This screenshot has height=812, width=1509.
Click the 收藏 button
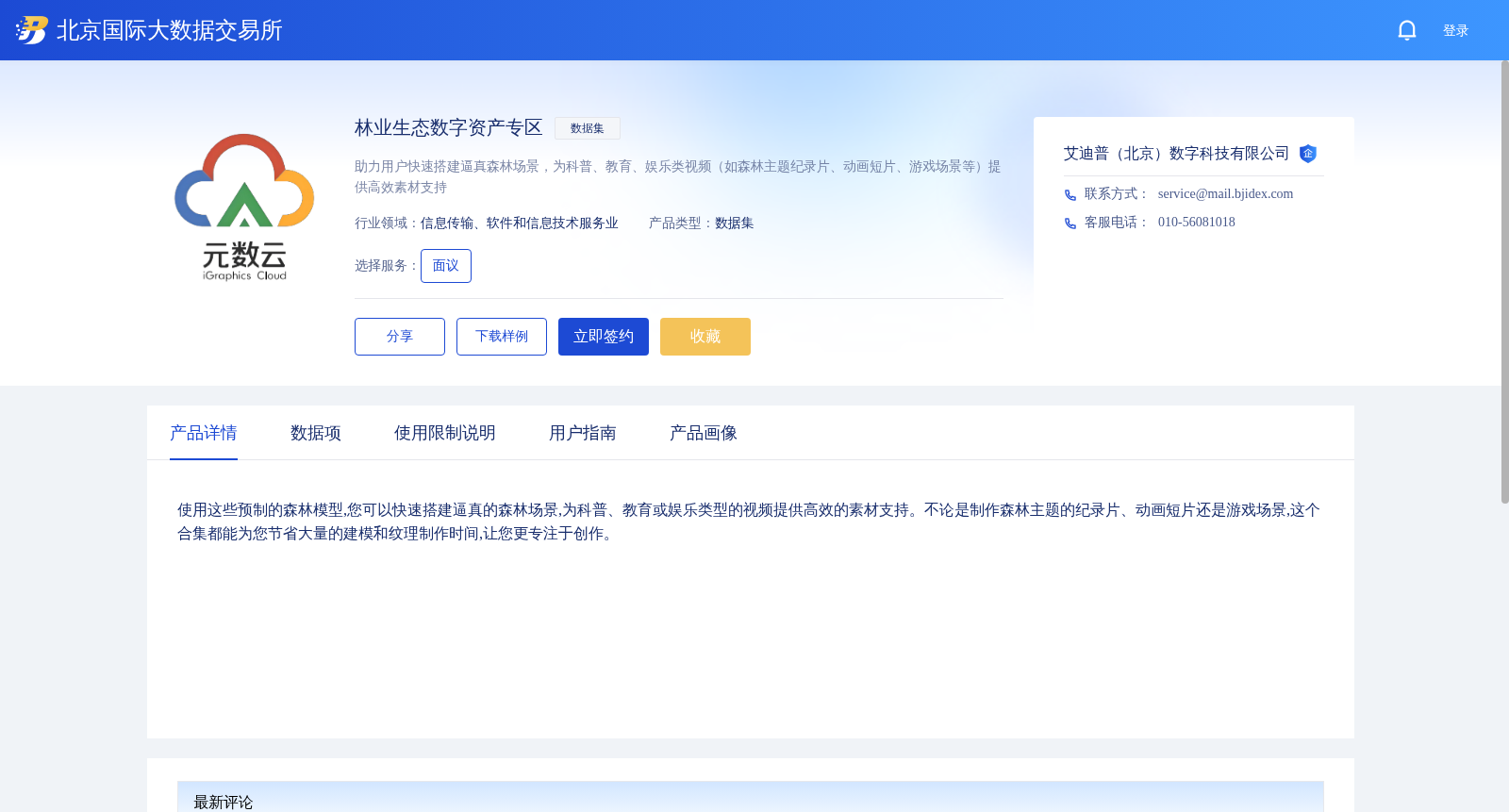pyautogui.click(x=705, y=337)
